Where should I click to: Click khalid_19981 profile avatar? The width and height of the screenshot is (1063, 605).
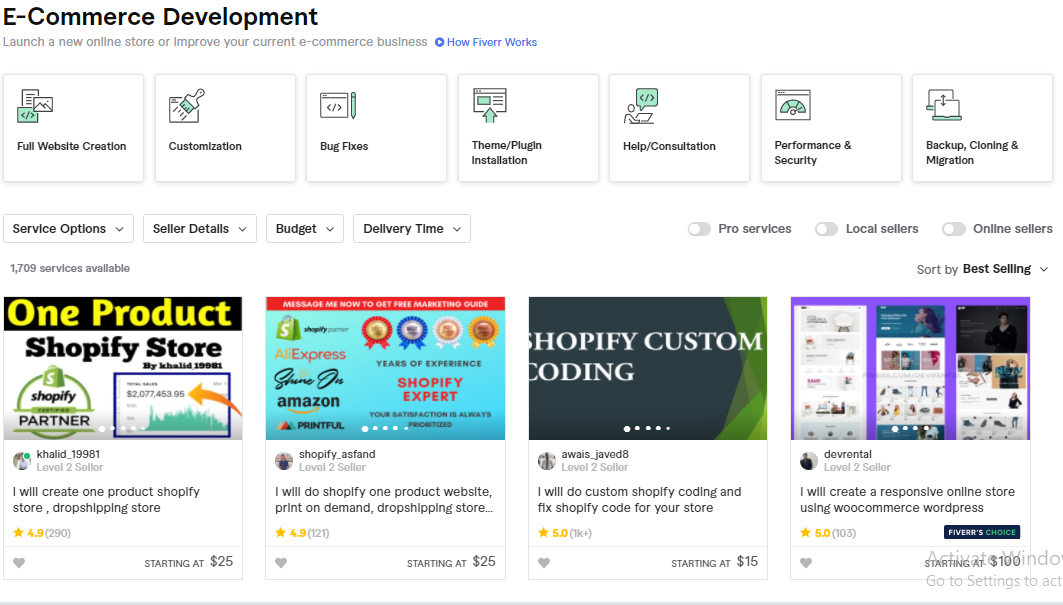[22, 461]
